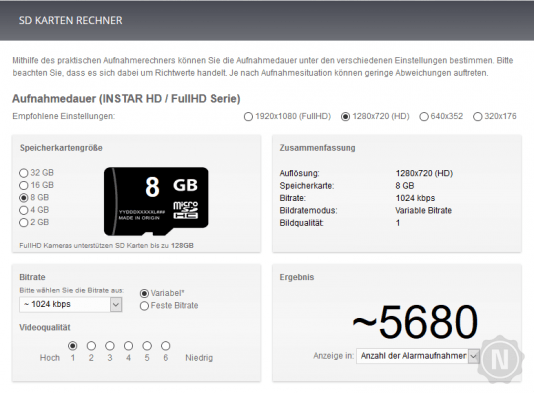534x393 pixels.
Task: Enable the Variabel bitrate mode
Action: (144, 293)
